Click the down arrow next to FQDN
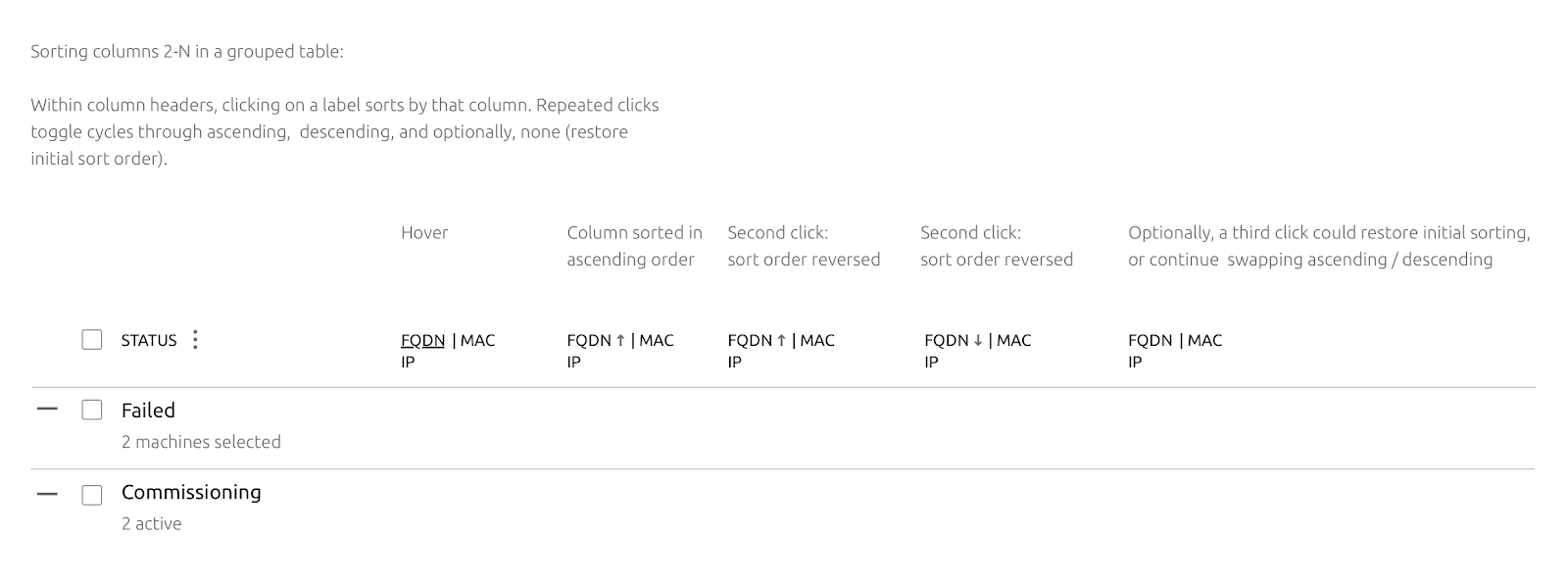 pos(978,340)
